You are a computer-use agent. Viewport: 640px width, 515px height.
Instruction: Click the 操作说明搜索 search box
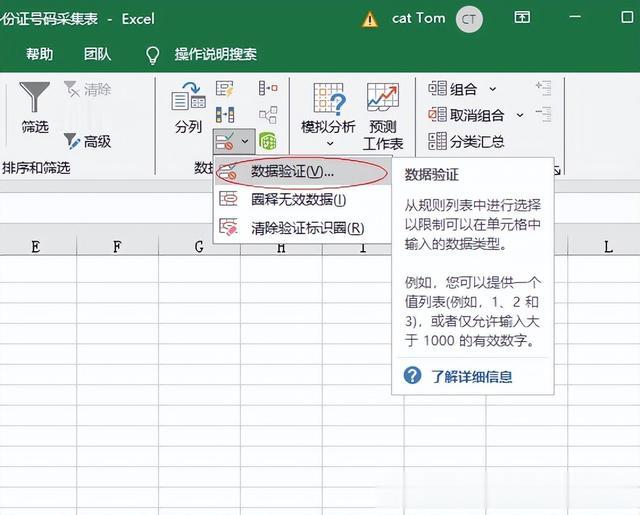(x=216, y=54)
